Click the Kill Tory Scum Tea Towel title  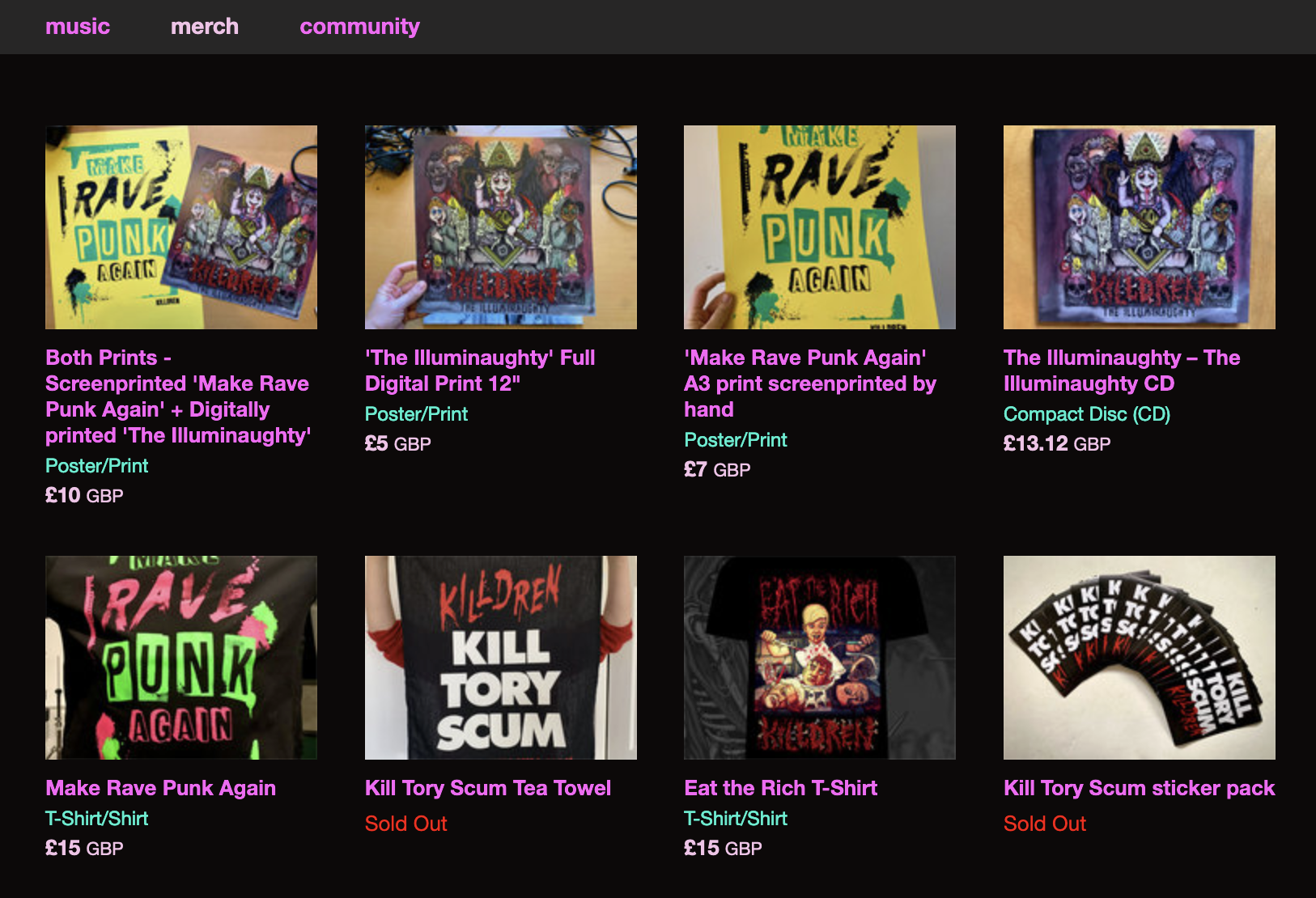coord(487,788)
